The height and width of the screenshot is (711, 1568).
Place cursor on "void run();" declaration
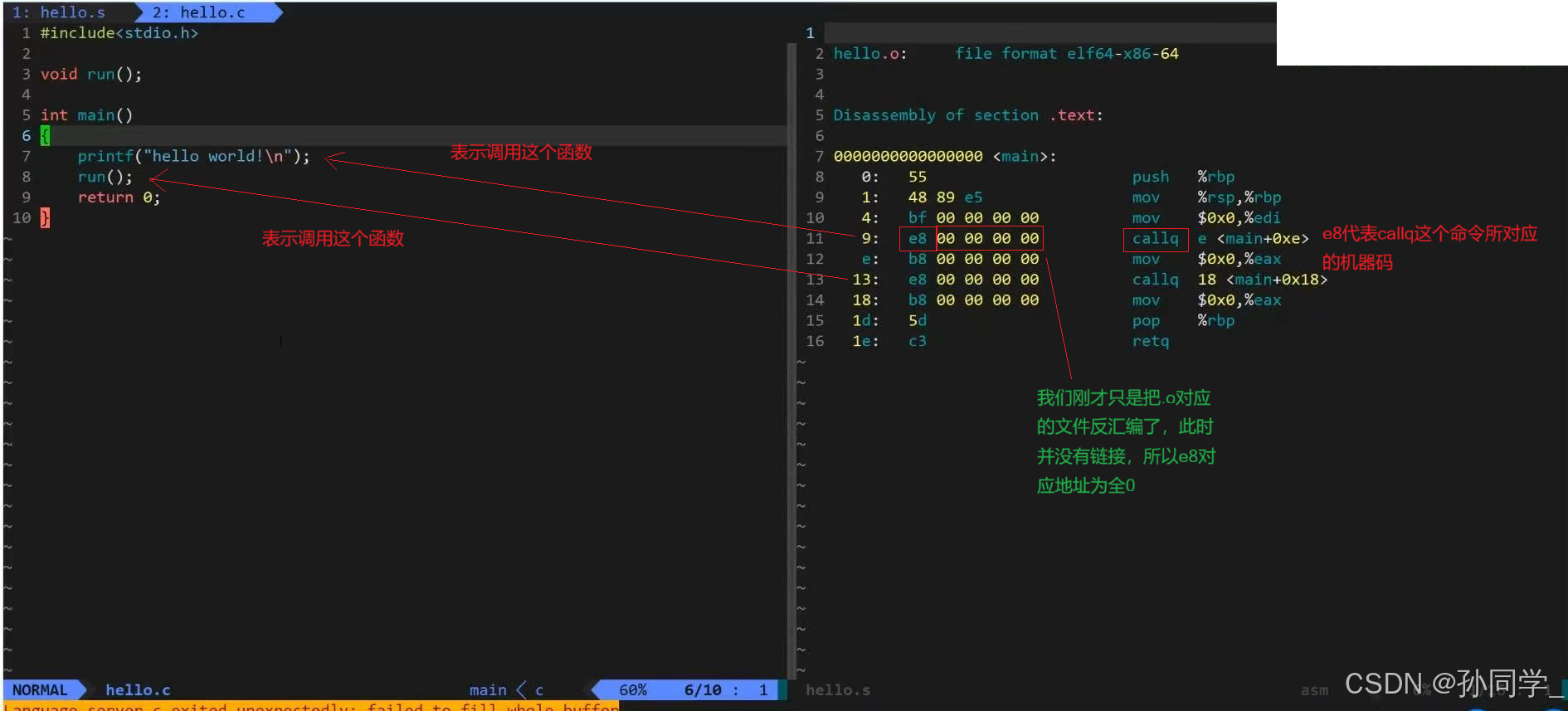click(91, 75)
